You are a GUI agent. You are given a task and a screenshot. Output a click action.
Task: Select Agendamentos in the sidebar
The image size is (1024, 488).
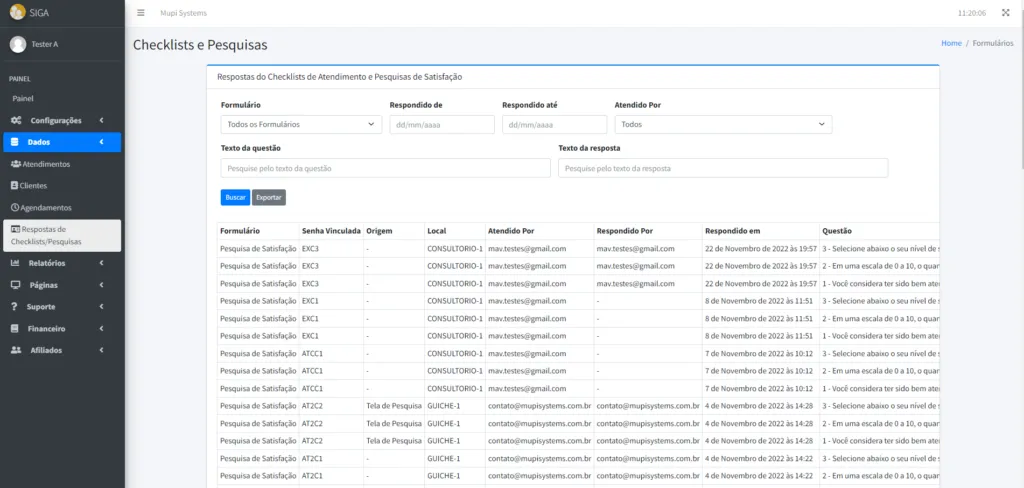pyautogui.click(x=46, y=208)
